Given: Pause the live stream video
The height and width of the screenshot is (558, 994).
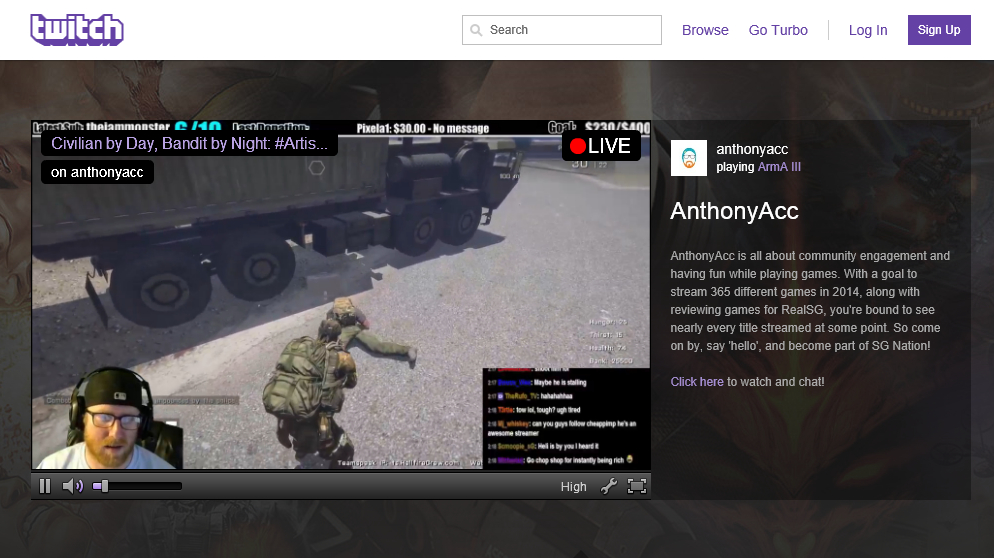Looking at the screenshot, I should tap(44, 486).
